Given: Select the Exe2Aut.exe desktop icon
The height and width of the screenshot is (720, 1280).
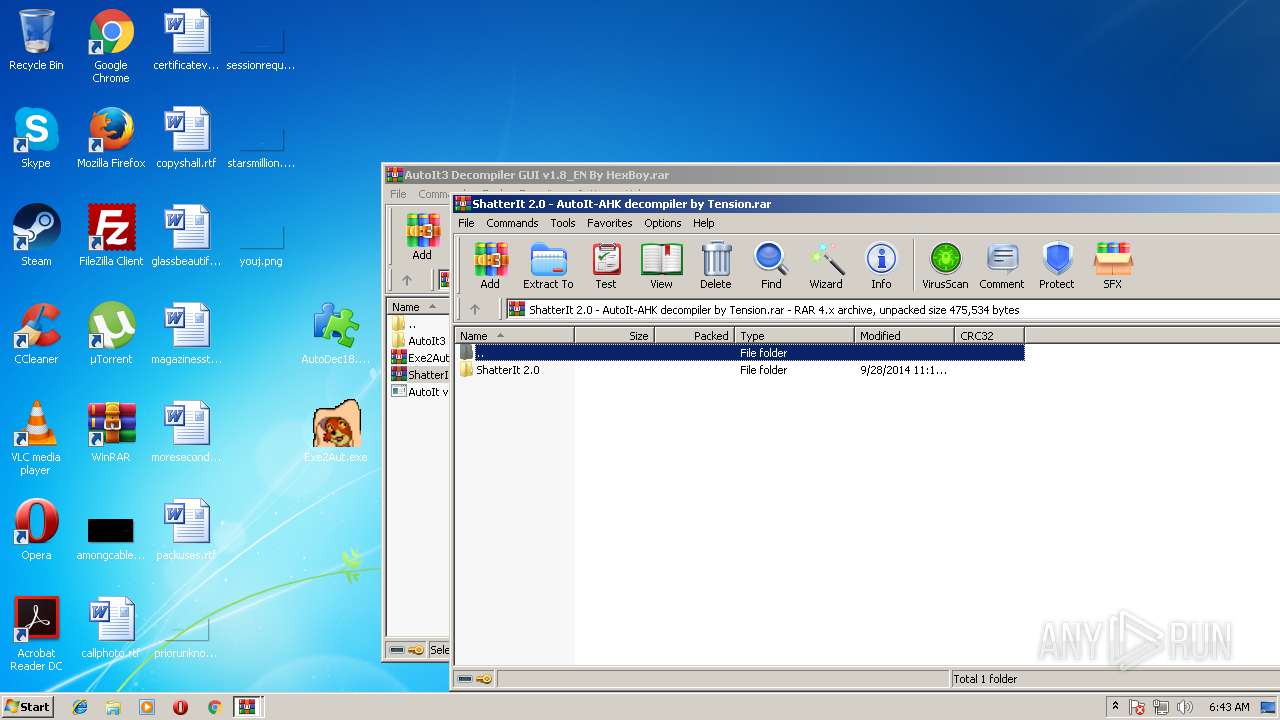Looking at the screenshot, I should coord(336,432).
